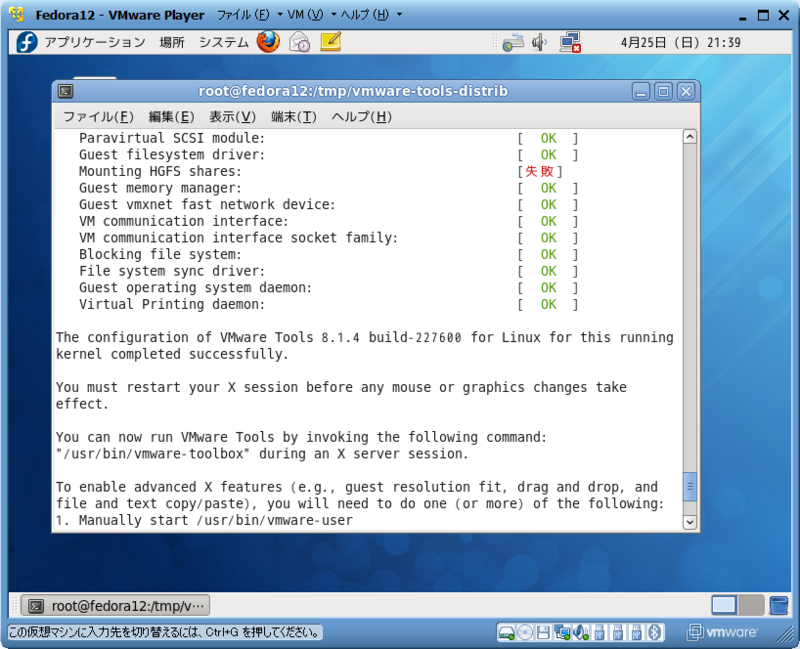Open the trash icon in bottom panel
The width and height of the screenshot is (800, 649).
pyautogui.click(x=779, y=606)
